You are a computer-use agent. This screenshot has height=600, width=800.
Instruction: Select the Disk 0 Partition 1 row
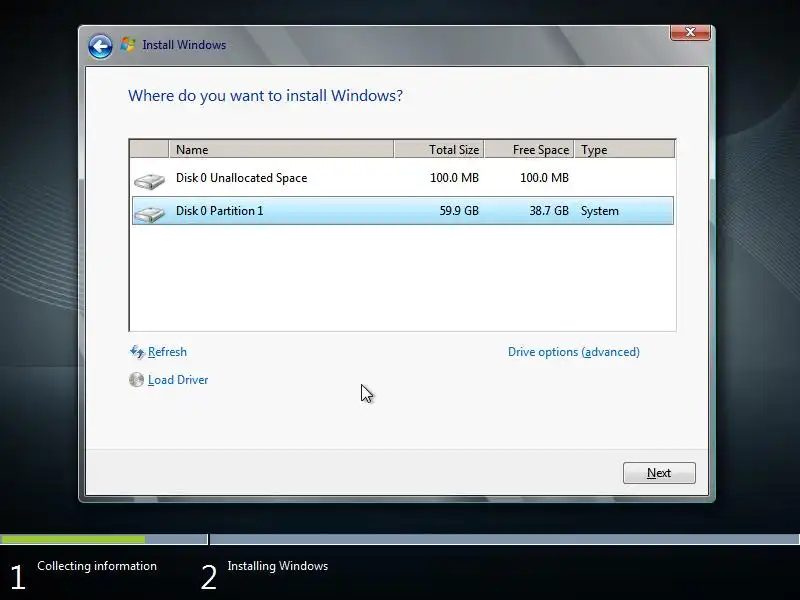[x=403, y=211]
